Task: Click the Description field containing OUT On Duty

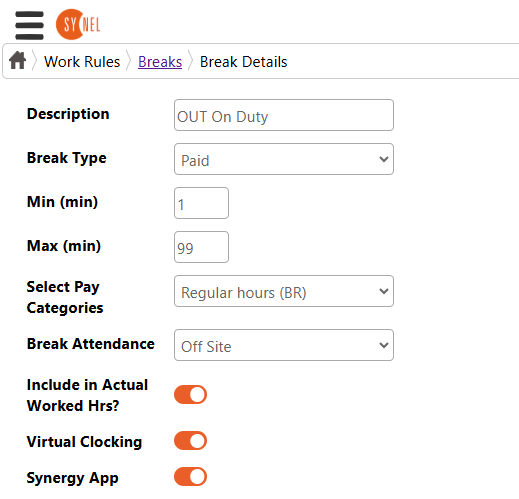Action: coord(284,115)
